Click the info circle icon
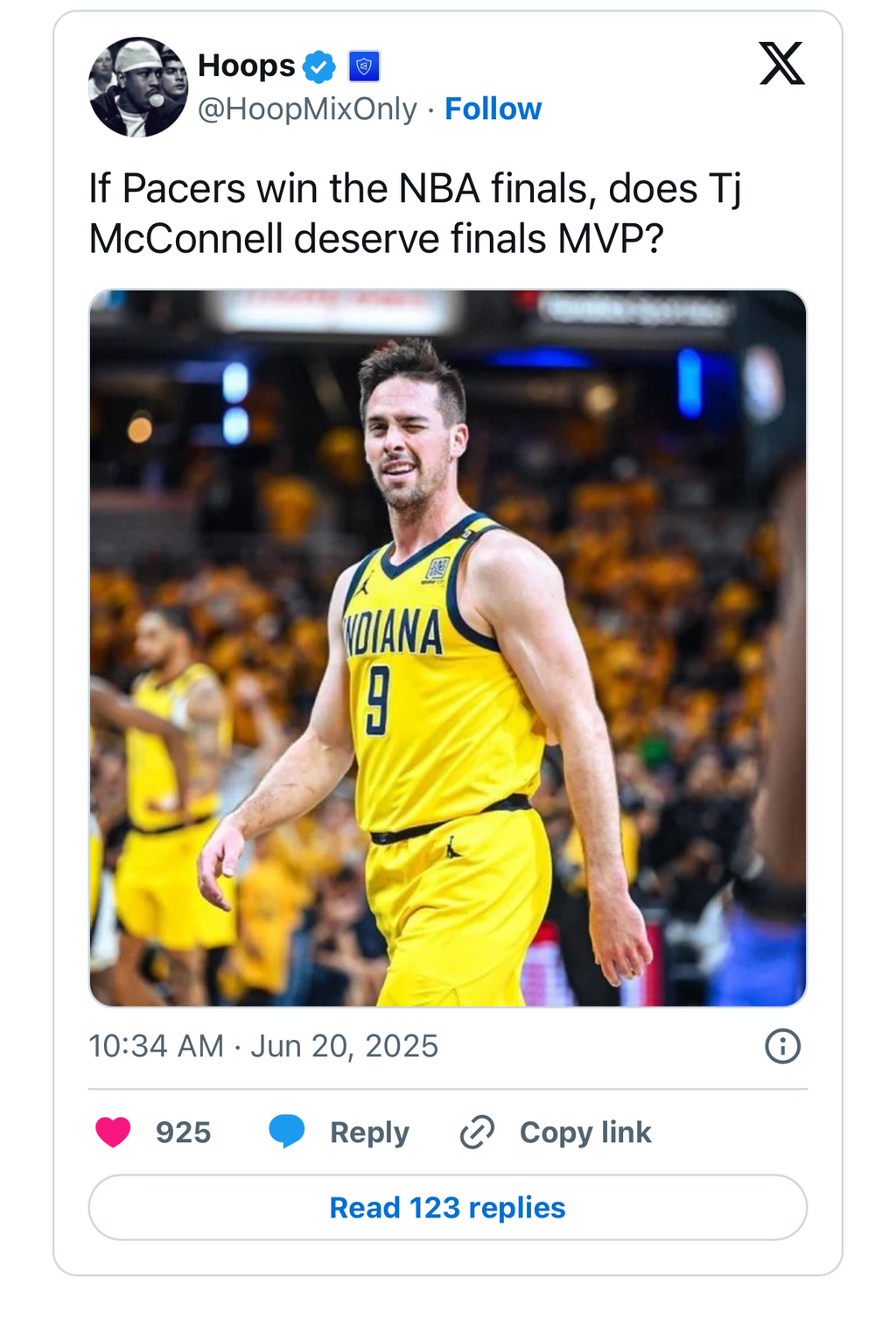Screen dimensions: 896x1319 pos(782,1046)
